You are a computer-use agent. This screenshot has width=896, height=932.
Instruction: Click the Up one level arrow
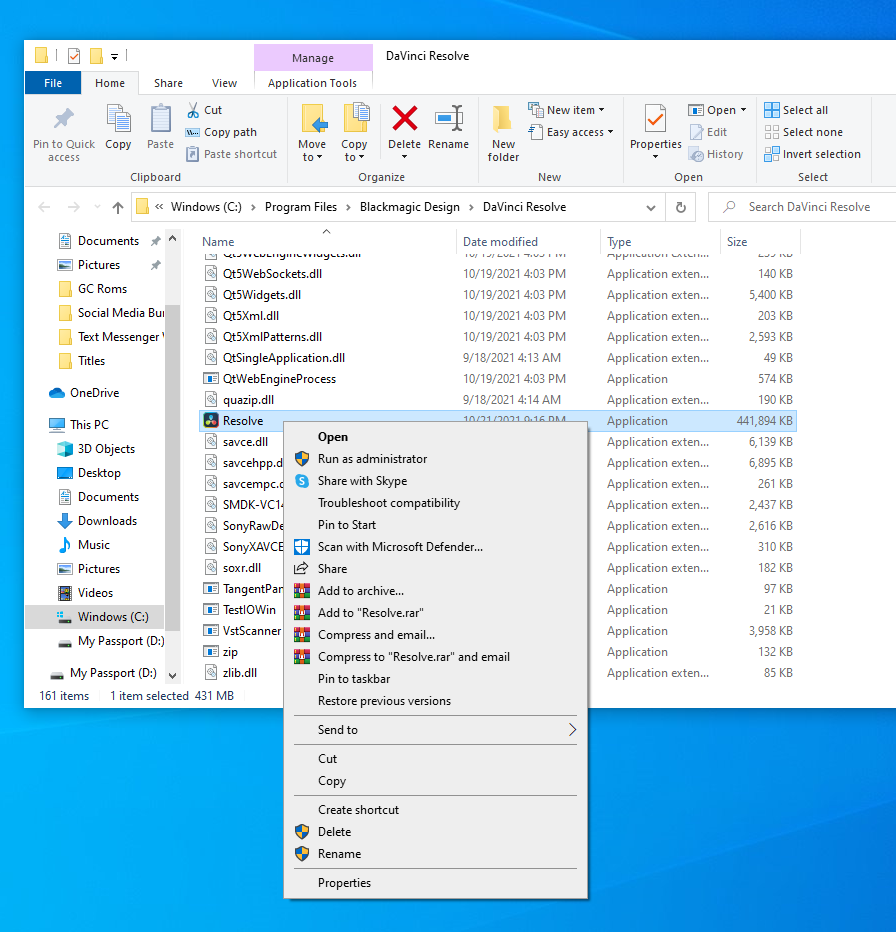click(x=118, y=207)
